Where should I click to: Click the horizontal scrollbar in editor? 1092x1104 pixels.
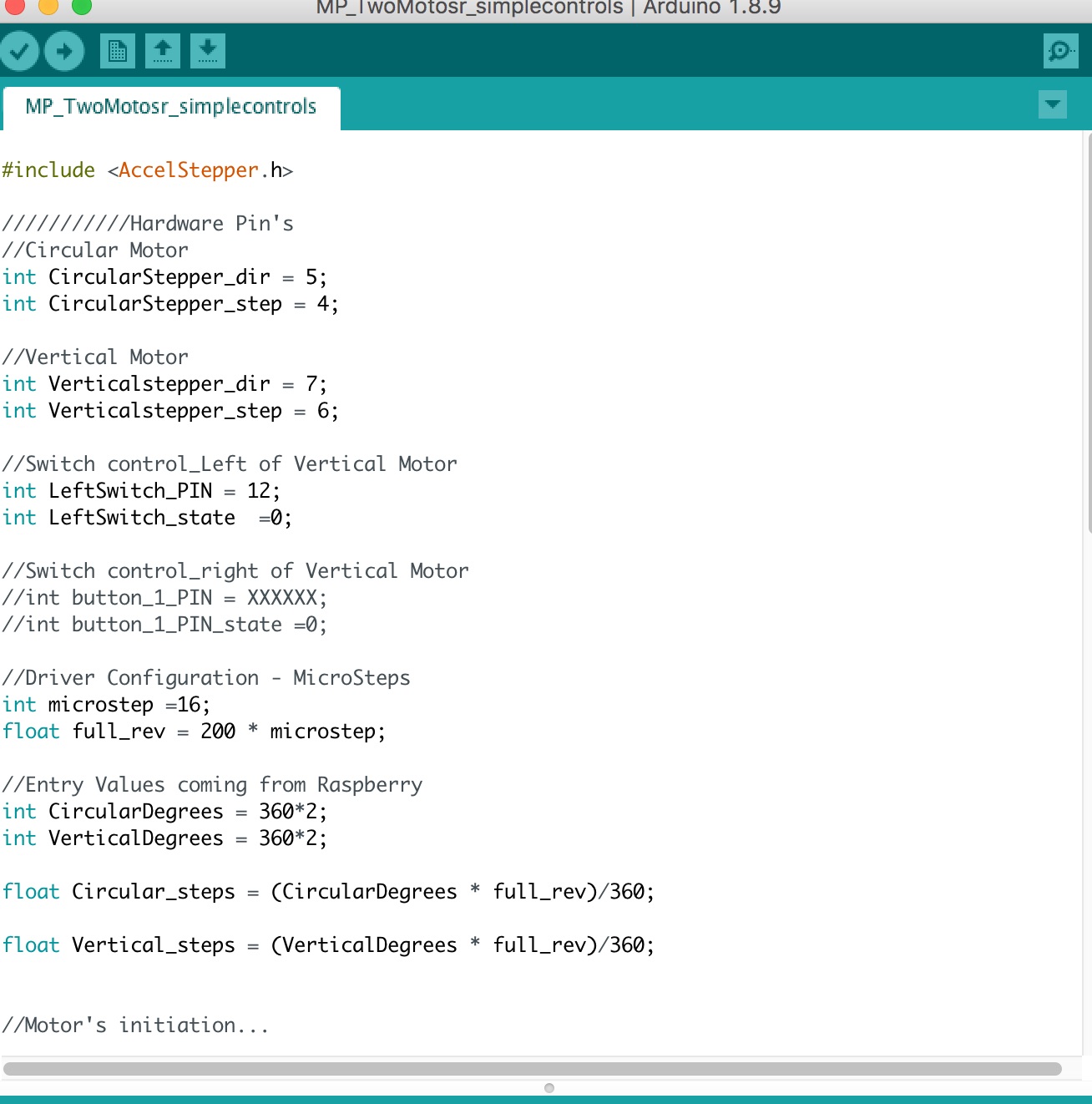pos(532,1069)
